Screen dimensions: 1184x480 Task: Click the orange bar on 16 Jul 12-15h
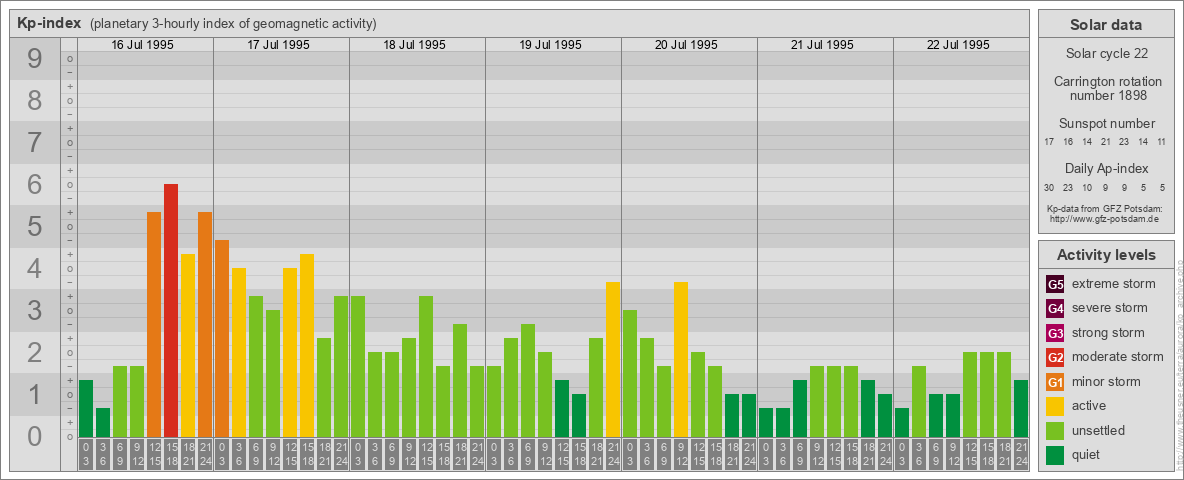click(x=154, y=324)
